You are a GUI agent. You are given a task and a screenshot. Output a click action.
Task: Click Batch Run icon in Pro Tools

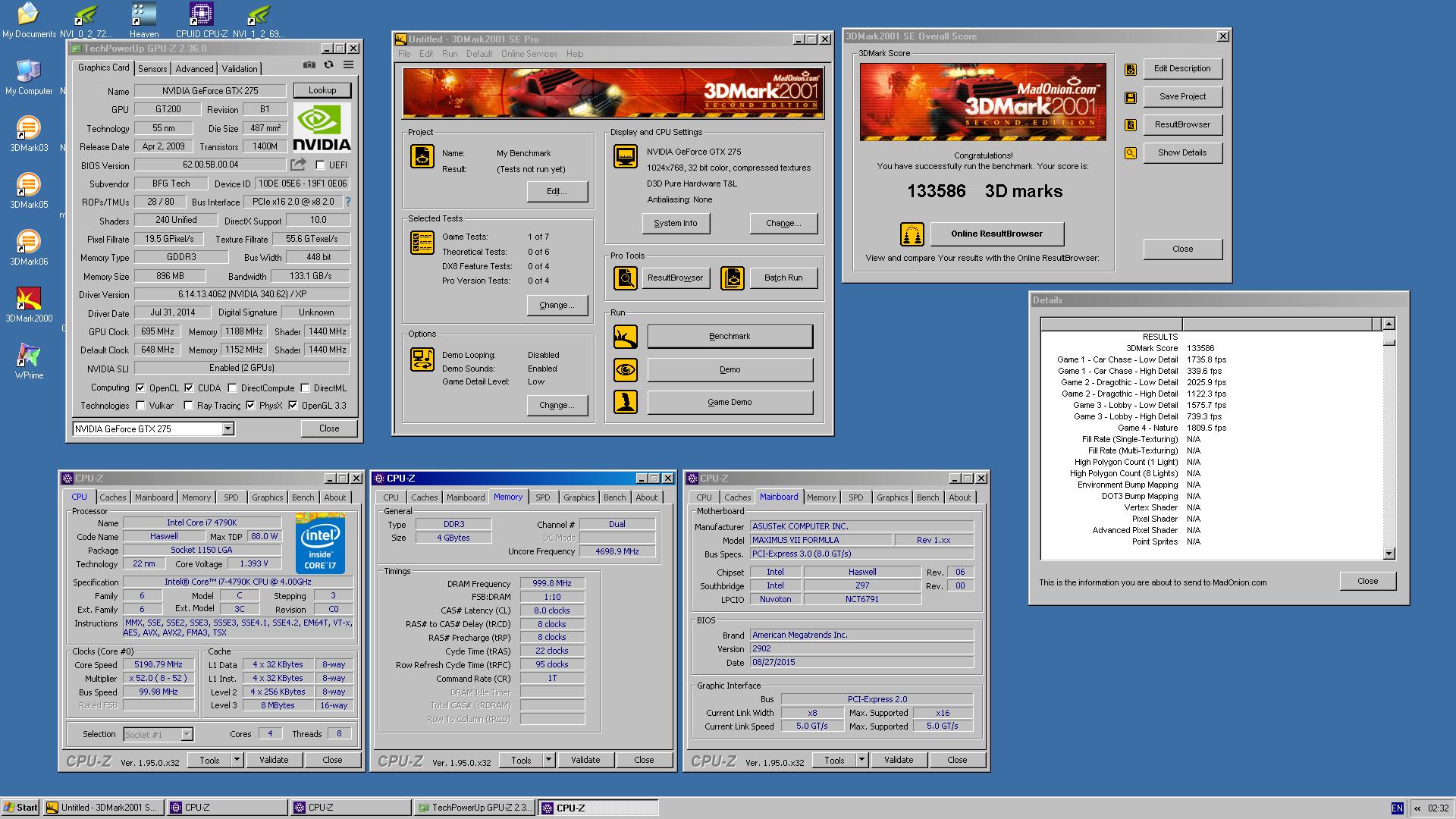tap(733, 278)
